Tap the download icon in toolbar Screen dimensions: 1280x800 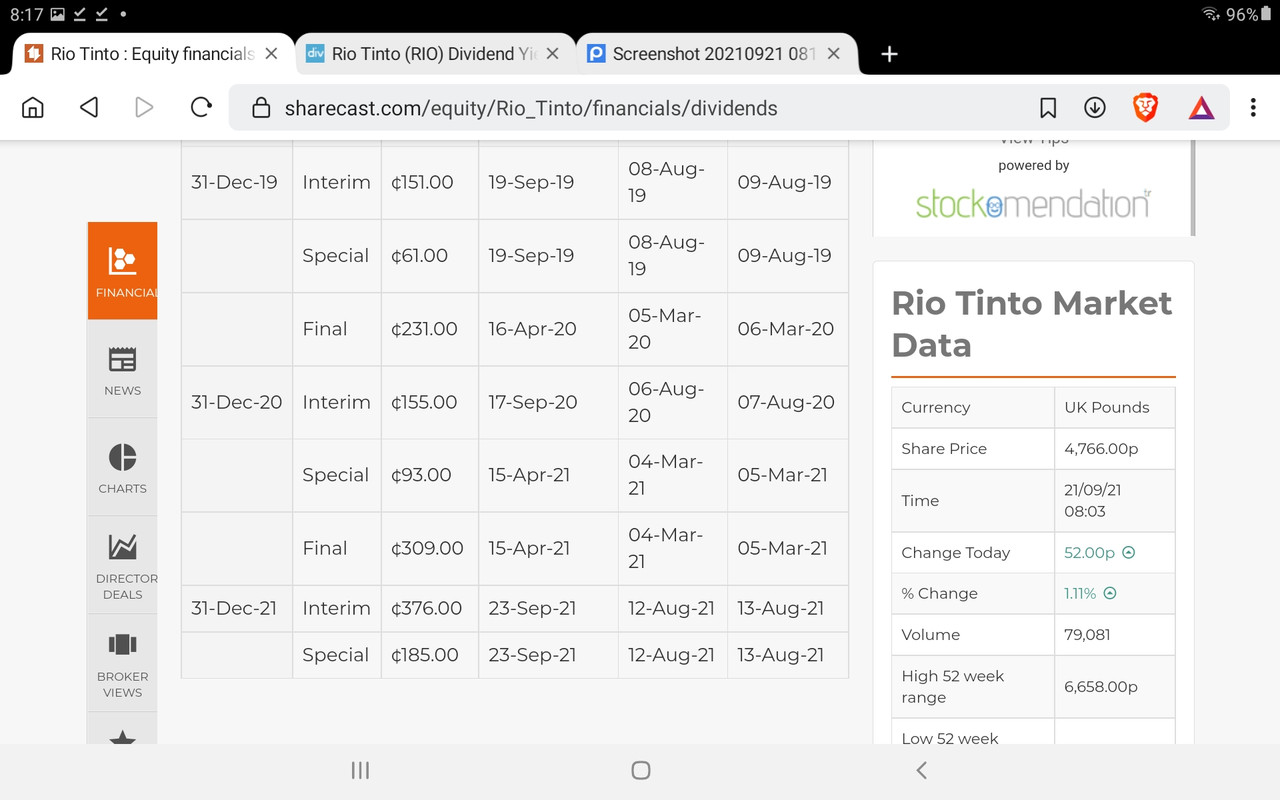(x=1095, y=108)
